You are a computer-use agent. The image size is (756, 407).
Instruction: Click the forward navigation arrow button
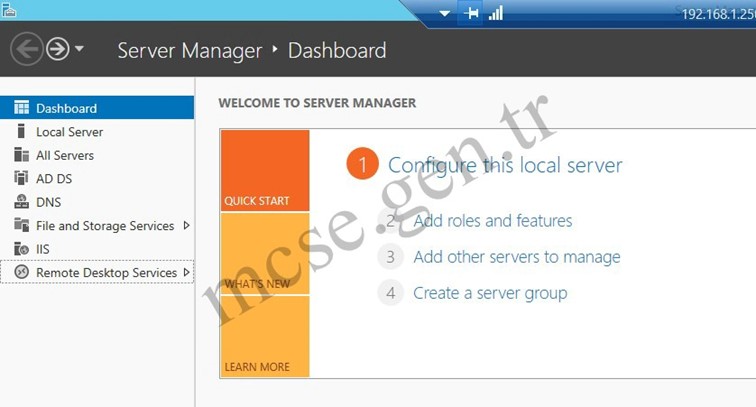[x=57, y=49]
